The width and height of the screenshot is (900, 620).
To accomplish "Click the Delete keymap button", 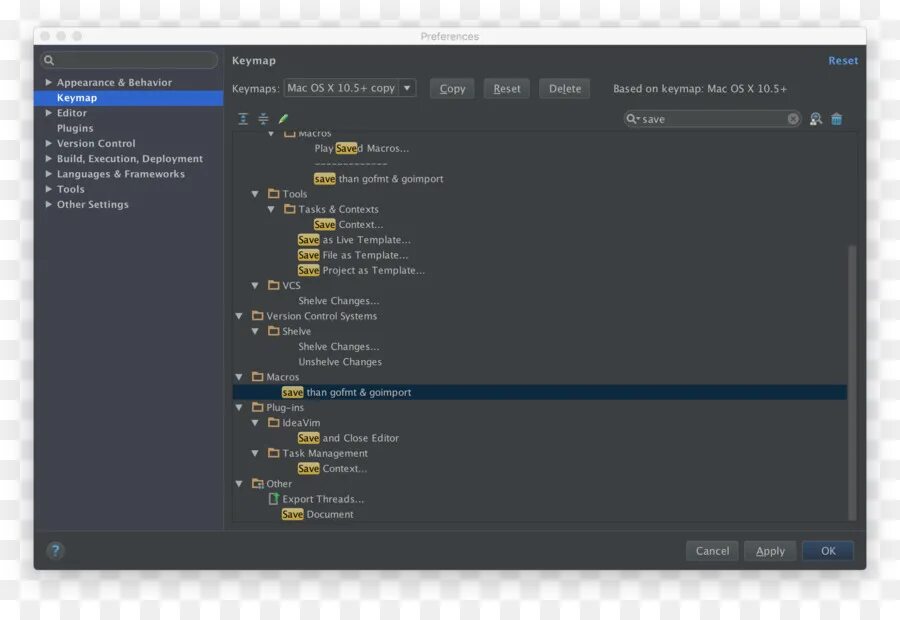I will (x=565, y=88).
